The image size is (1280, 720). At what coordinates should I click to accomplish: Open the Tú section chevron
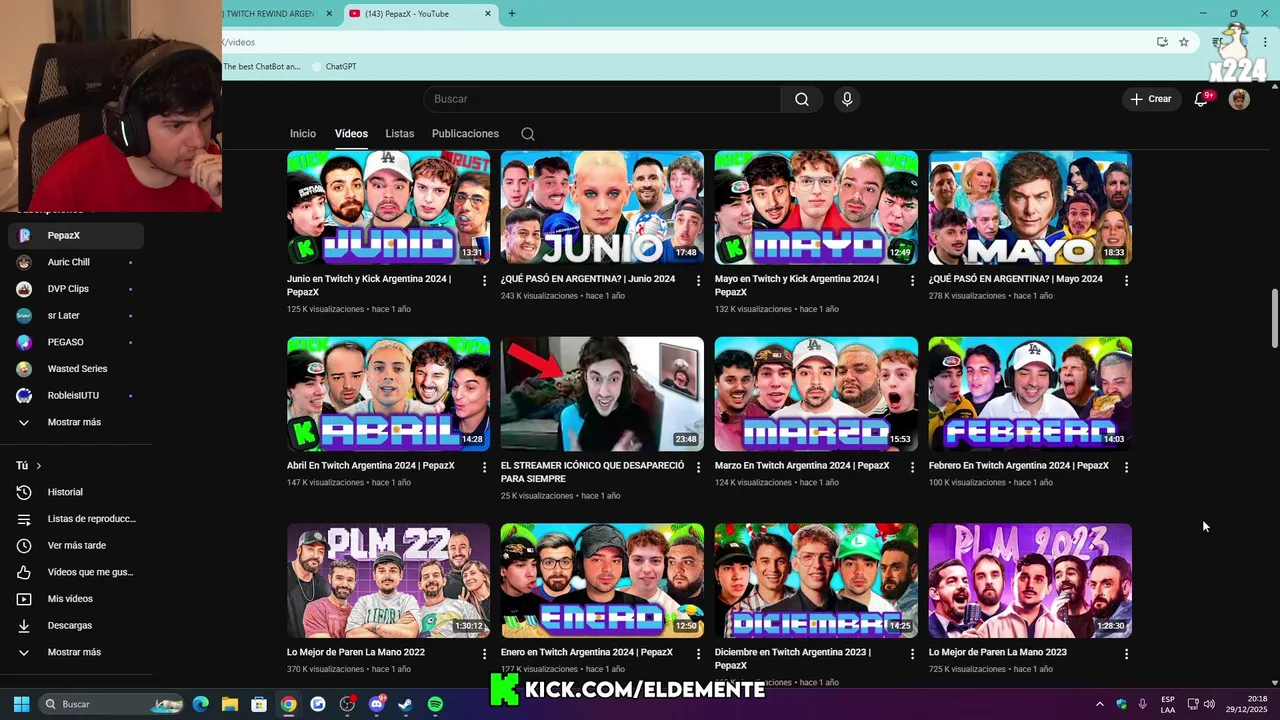pyautogui.click(x=39, y=466)
